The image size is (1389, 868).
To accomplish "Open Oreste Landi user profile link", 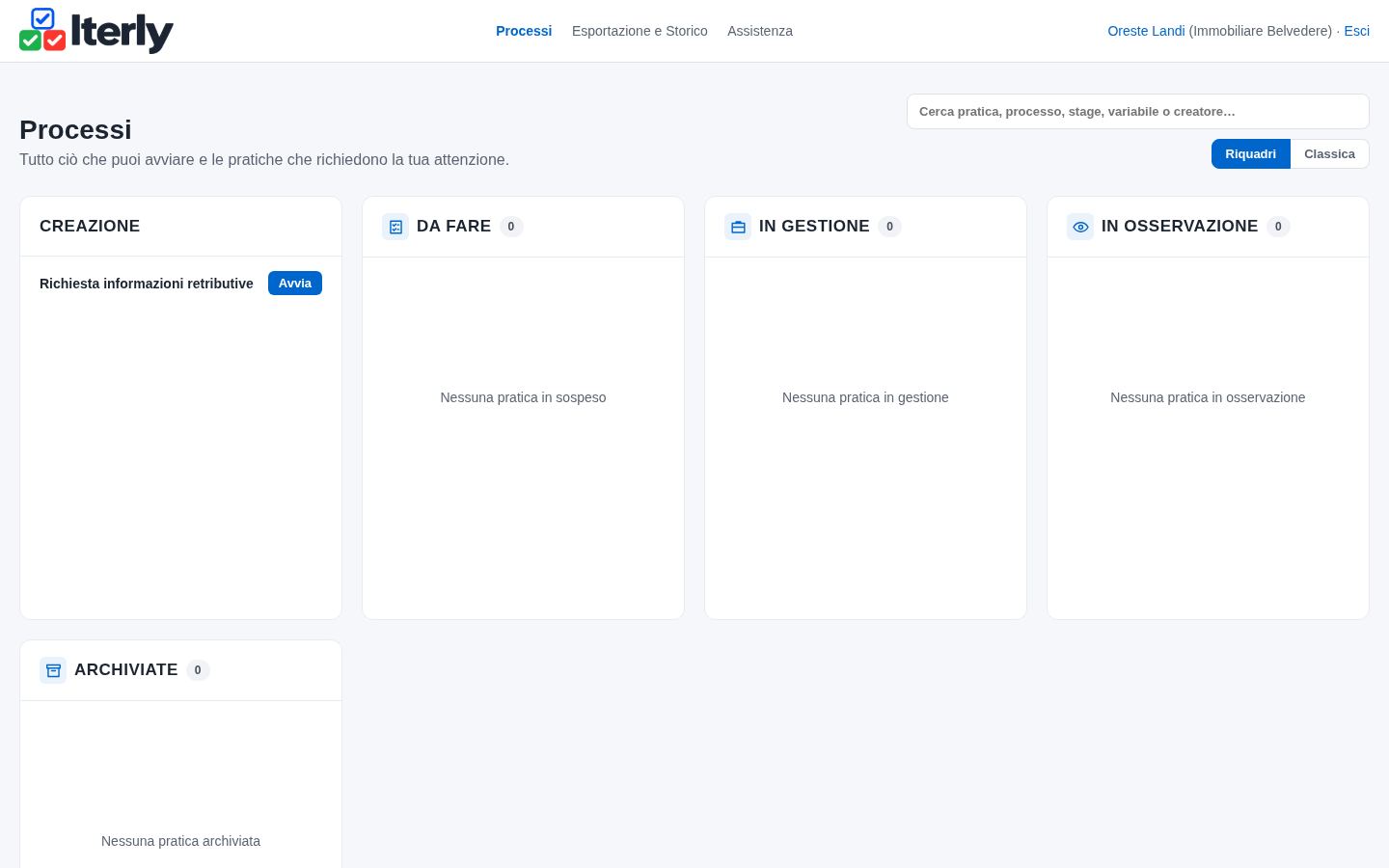I will 1146,31.
